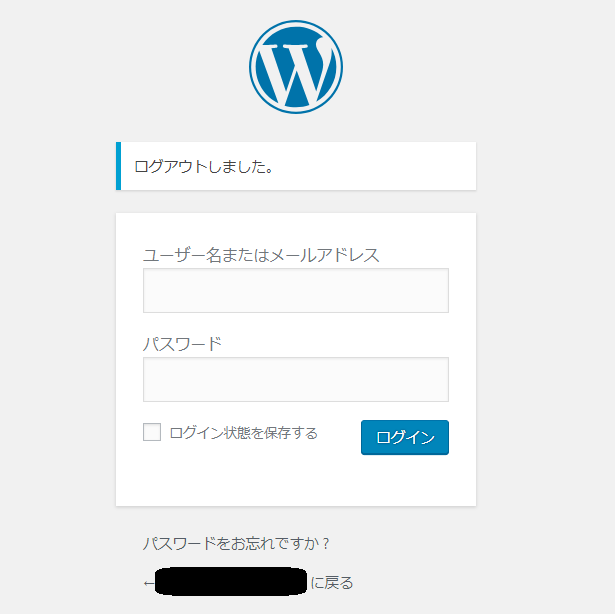Click the パスワード label text
Viewport: 615px width, 614px height.
182,344
